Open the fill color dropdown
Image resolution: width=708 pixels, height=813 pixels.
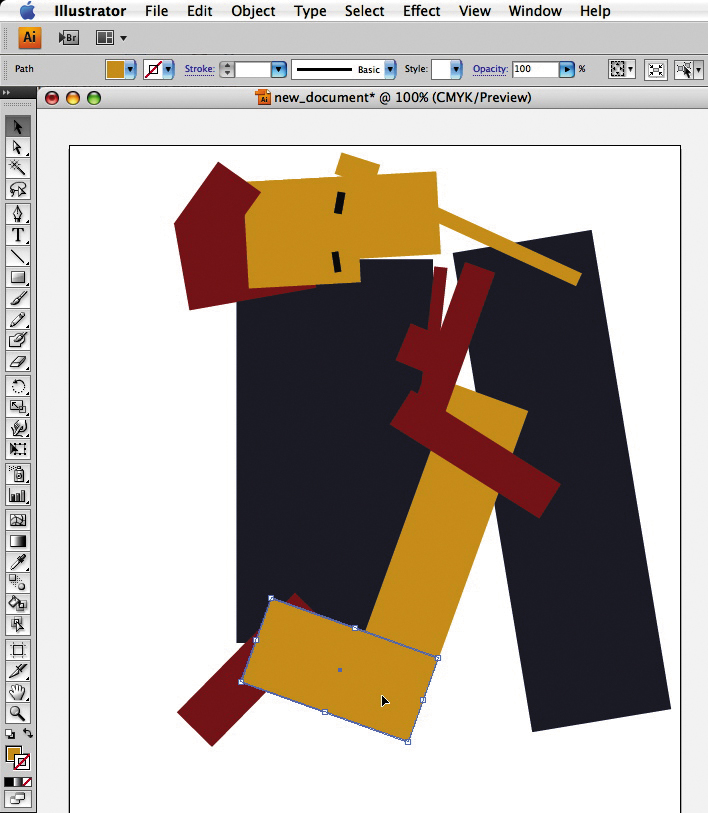pyautogui.click(x=130, y=70)
